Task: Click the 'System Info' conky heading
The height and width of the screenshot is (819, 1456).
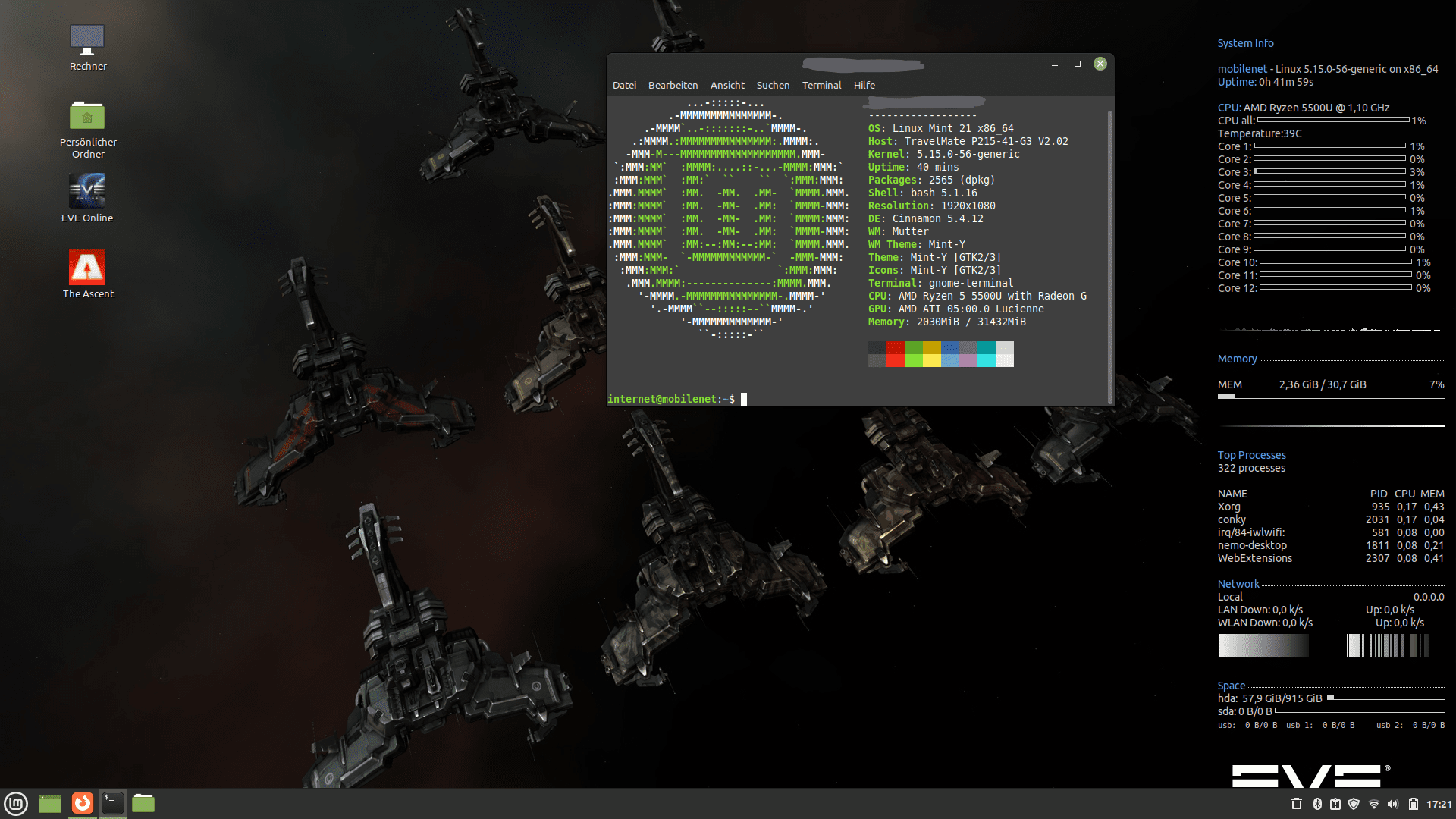Action: [1245, 43]
